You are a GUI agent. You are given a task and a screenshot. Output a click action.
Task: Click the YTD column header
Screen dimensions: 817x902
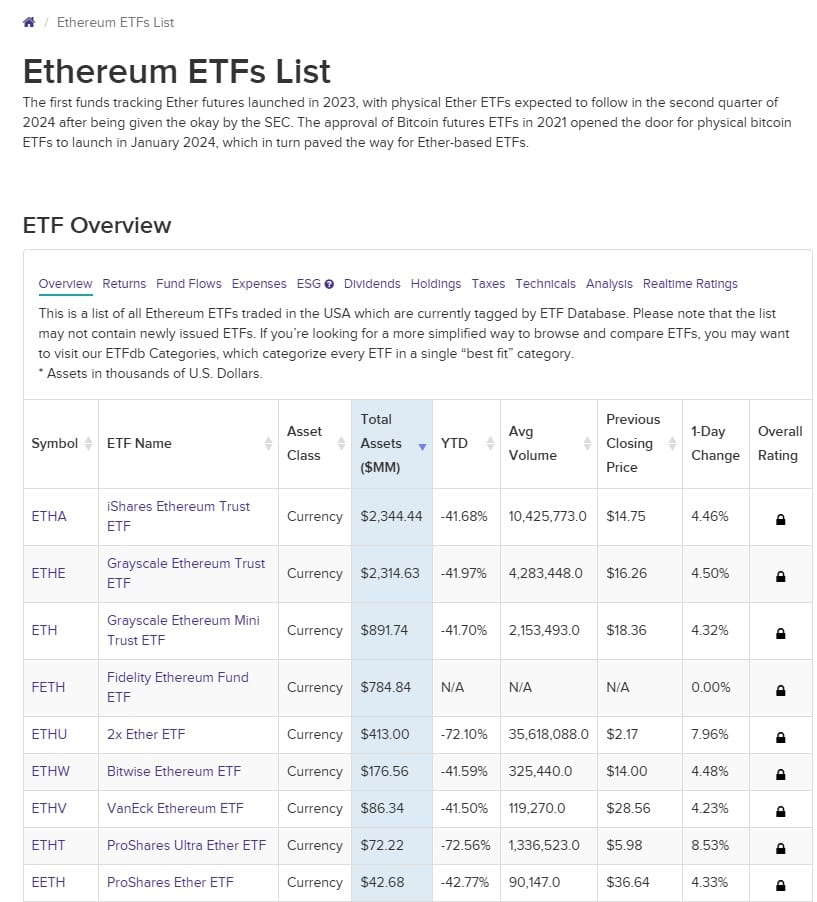pyautogui.click(x=454, y=443)
